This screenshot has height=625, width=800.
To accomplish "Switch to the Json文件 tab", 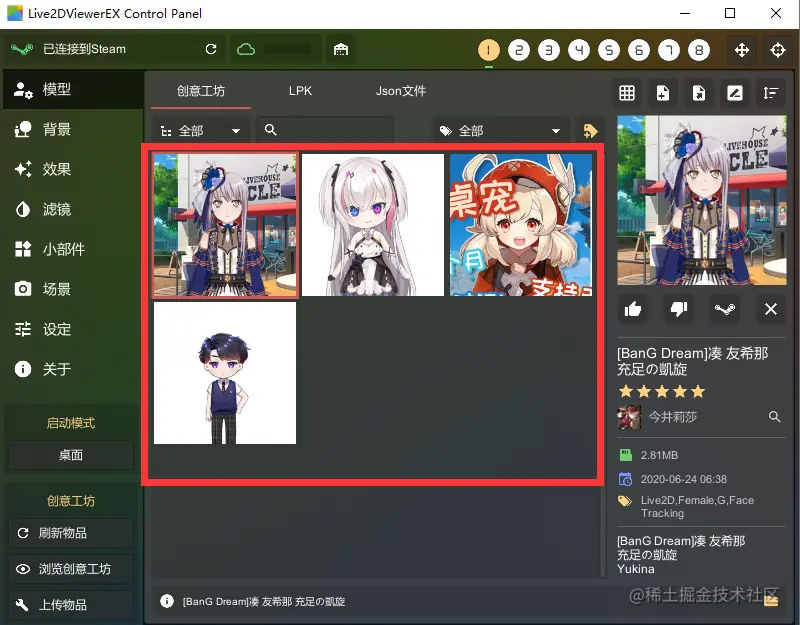I will [401, 91].
